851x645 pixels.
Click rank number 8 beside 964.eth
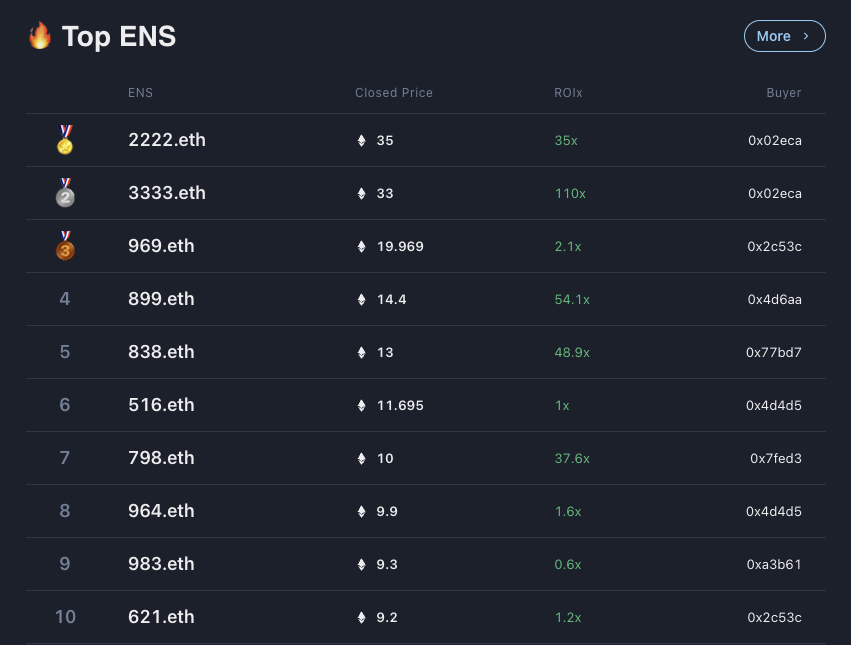(65, 511)
